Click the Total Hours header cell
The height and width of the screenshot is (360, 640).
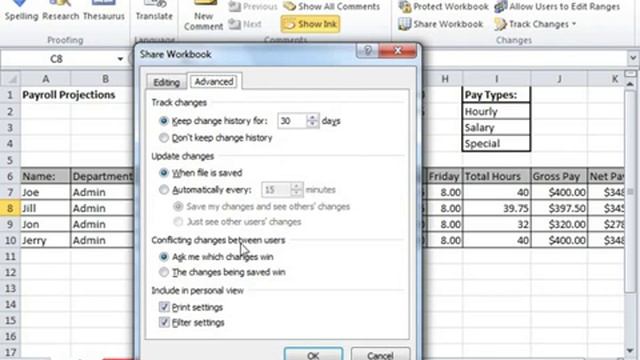(x=496, y=176)
